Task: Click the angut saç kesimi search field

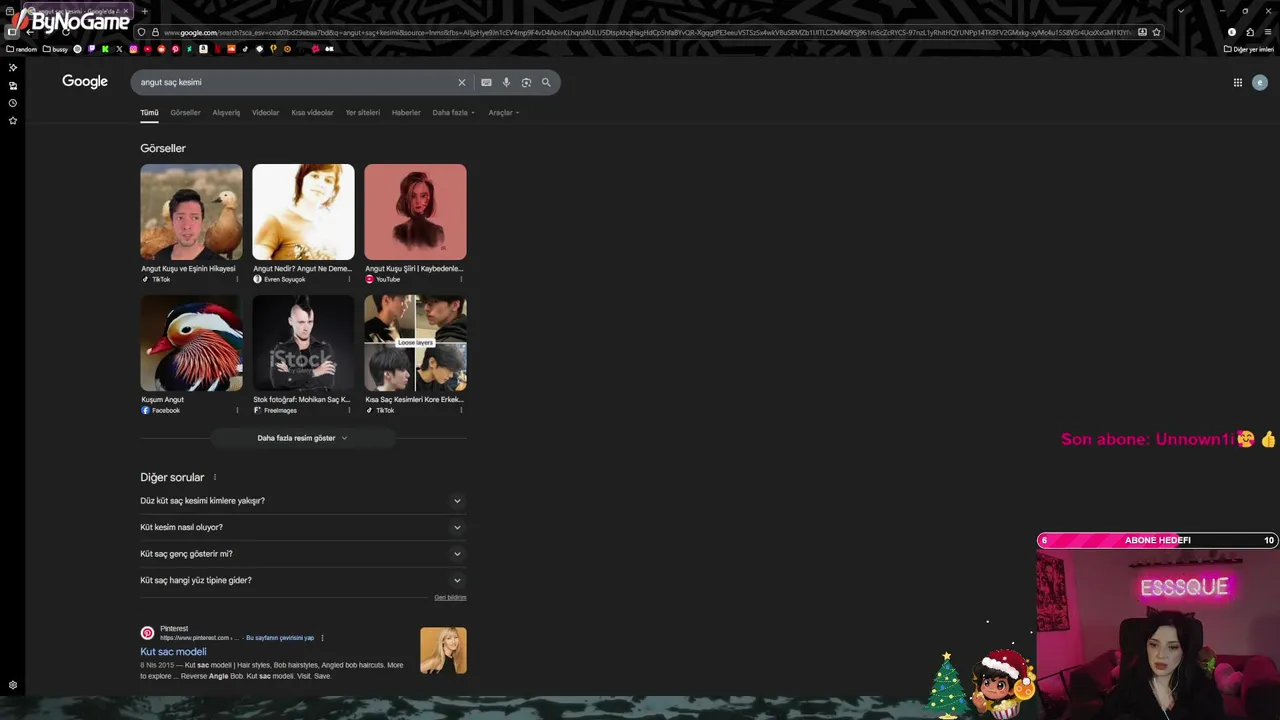Action: point(295,83)
